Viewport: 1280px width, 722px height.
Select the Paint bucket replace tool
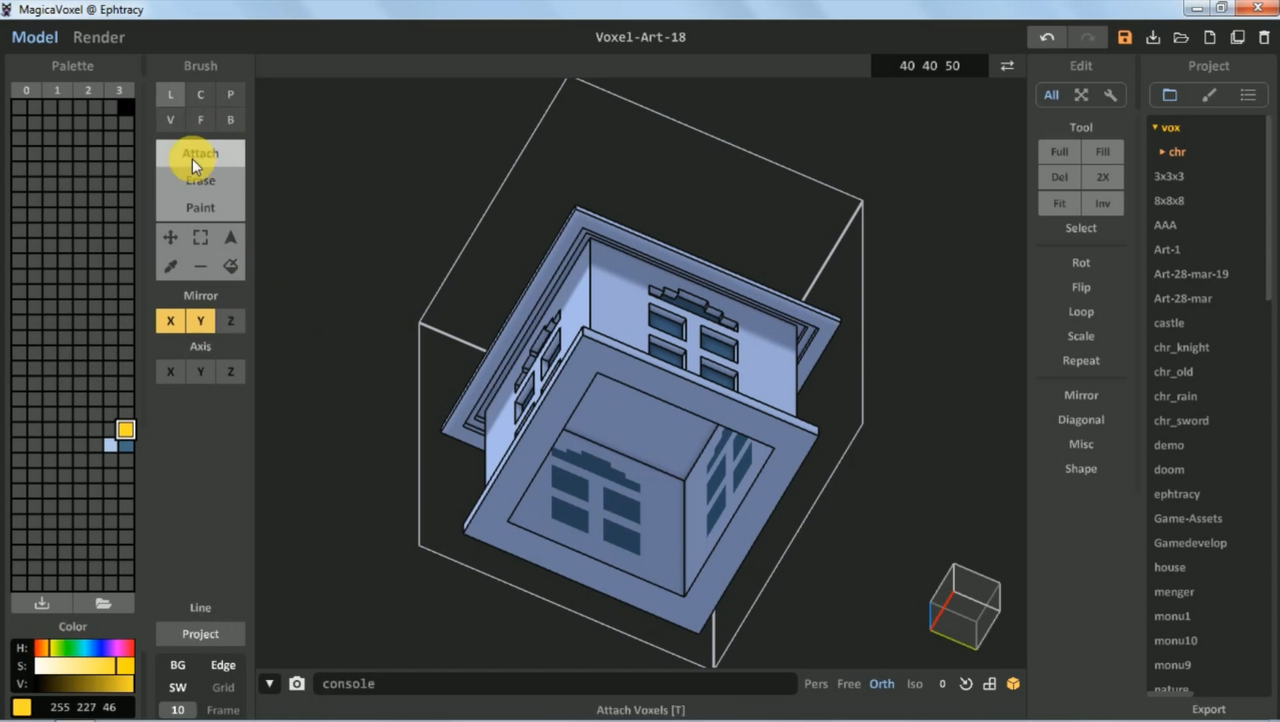(x=230, y=266)
